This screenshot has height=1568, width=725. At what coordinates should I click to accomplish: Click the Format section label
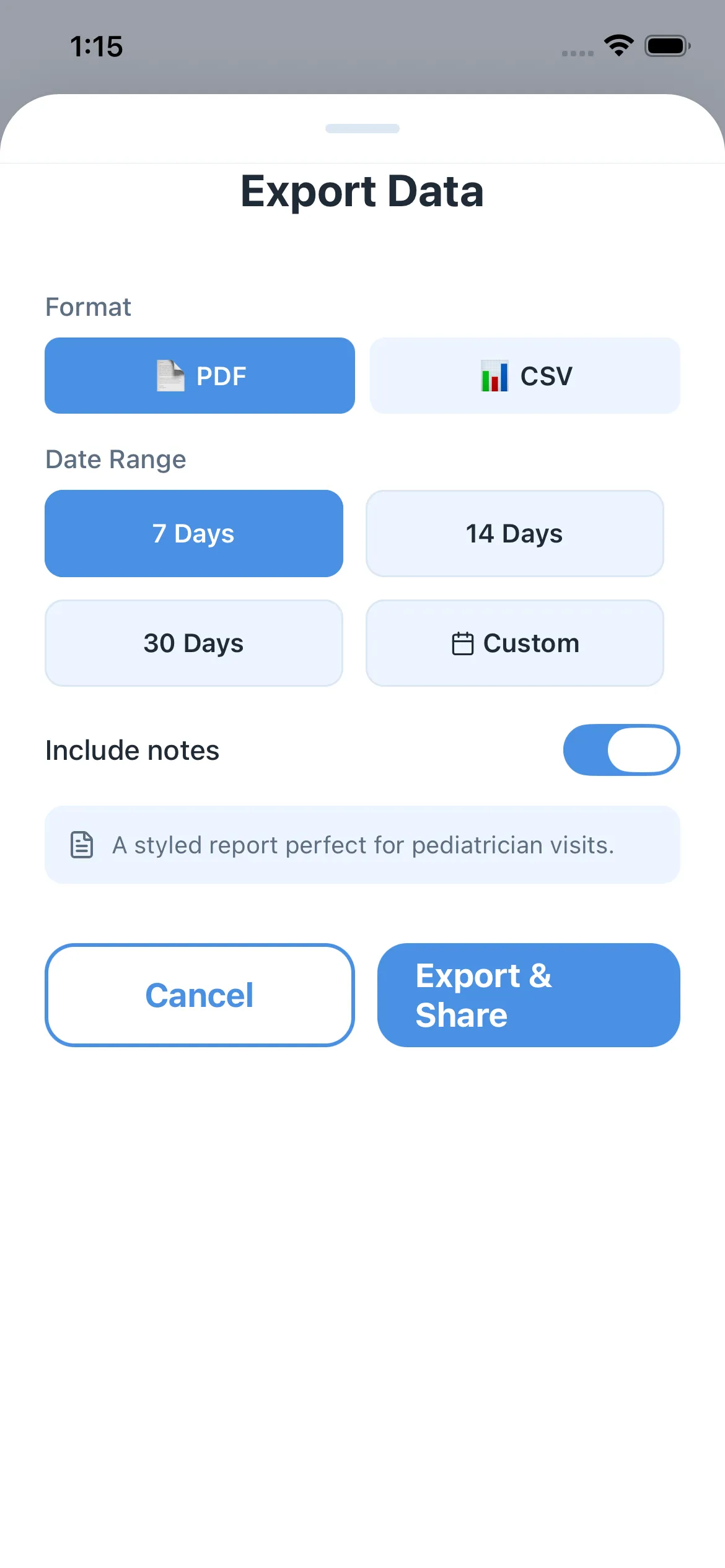point(87,307)
